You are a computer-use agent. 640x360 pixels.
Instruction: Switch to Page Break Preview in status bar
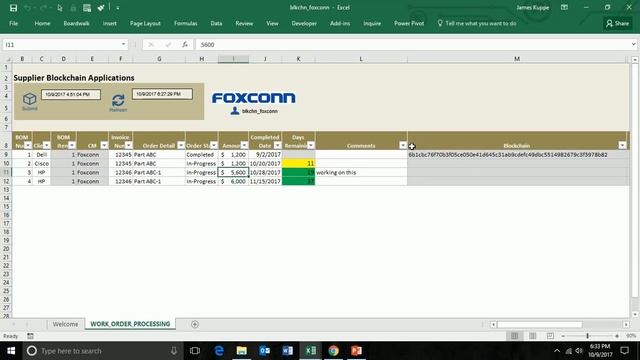550,336
